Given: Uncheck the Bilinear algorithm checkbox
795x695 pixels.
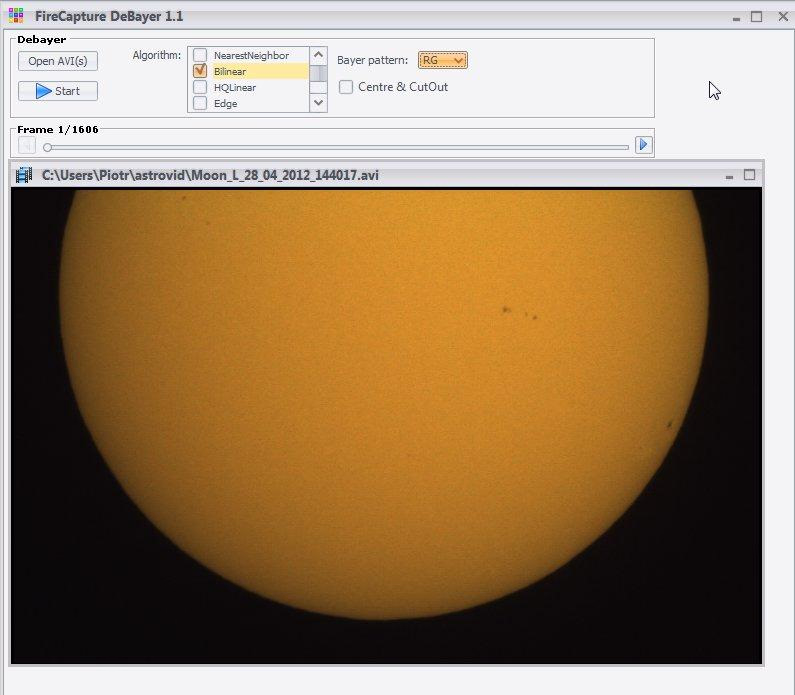Looking at the screenshot, I should (x=200, y=72).
